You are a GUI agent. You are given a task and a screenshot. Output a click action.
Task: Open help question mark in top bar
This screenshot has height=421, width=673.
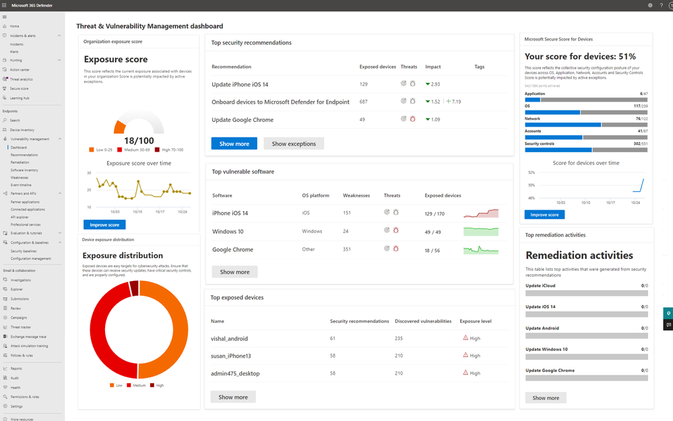pos(661,5)
